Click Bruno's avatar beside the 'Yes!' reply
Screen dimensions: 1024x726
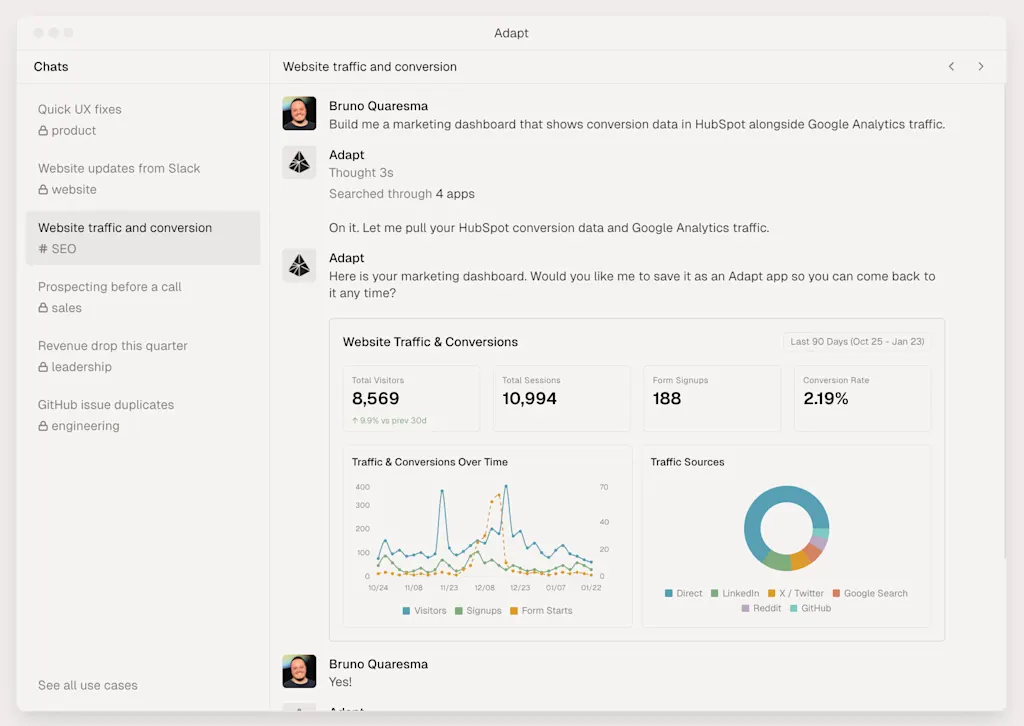pyautogui.click(x=299, y=672)
